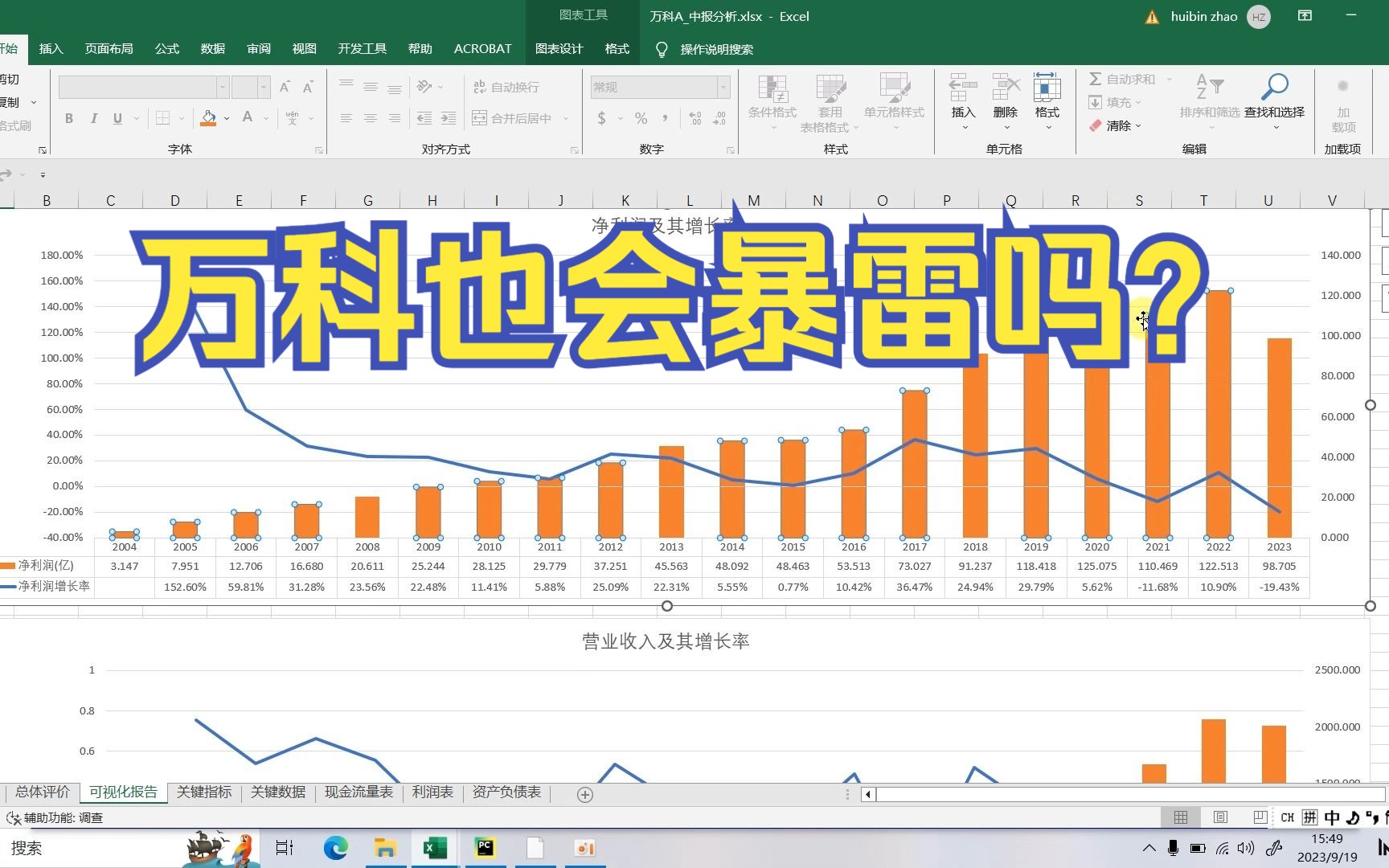This screenshot has width=1389, height=868.
Task: Open PyCharm from taskbar
Action: point(485,848)
